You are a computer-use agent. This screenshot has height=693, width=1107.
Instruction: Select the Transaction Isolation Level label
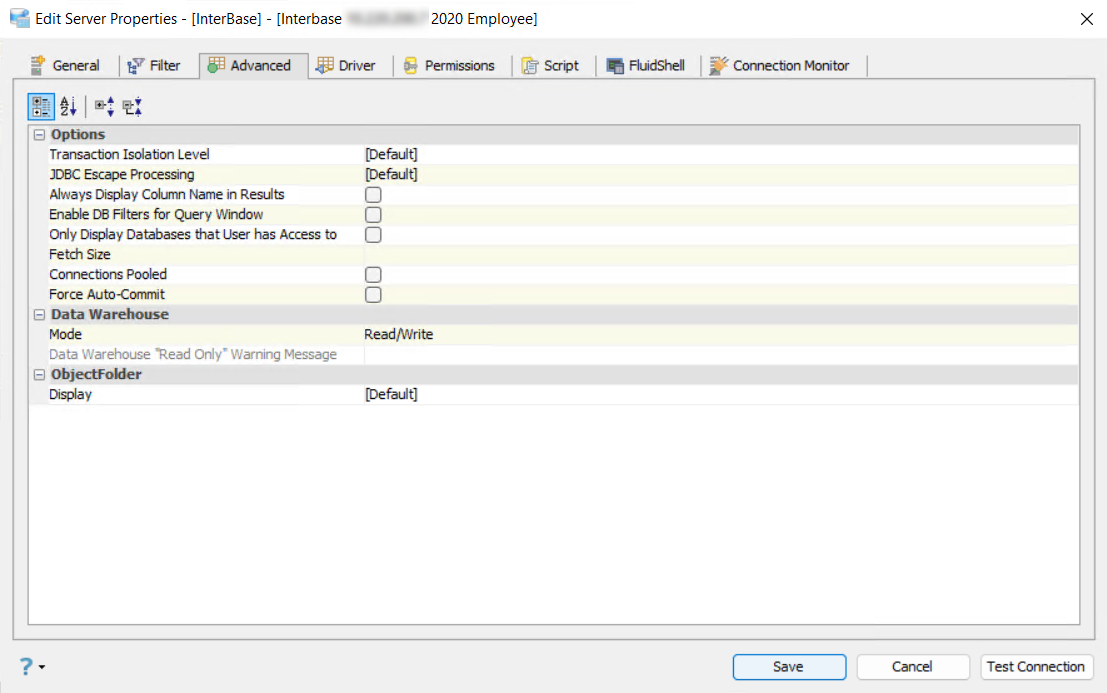pyautogui.click(x=129, y=155)
